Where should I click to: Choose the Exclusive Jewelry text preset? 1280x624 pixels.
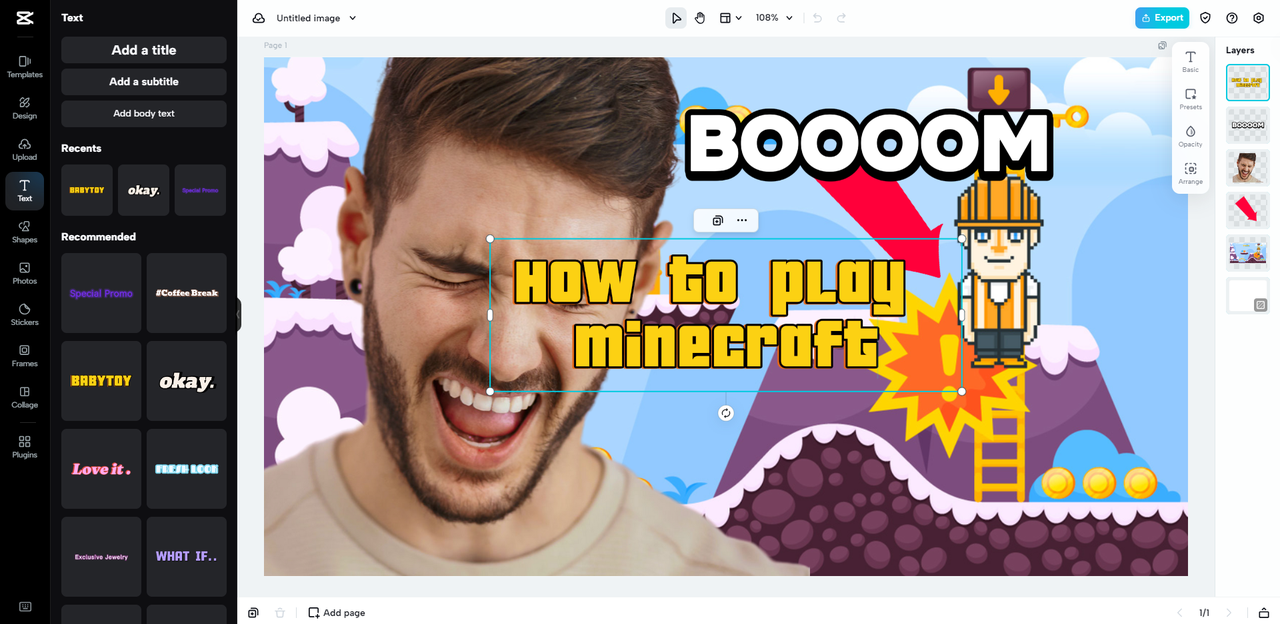pos(101,557)
